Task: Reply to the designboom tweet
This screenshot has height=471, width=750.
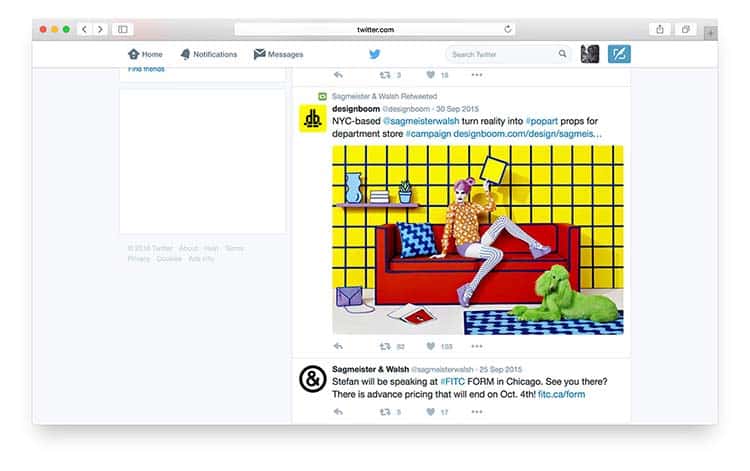Action: click(x=338, y=346)
